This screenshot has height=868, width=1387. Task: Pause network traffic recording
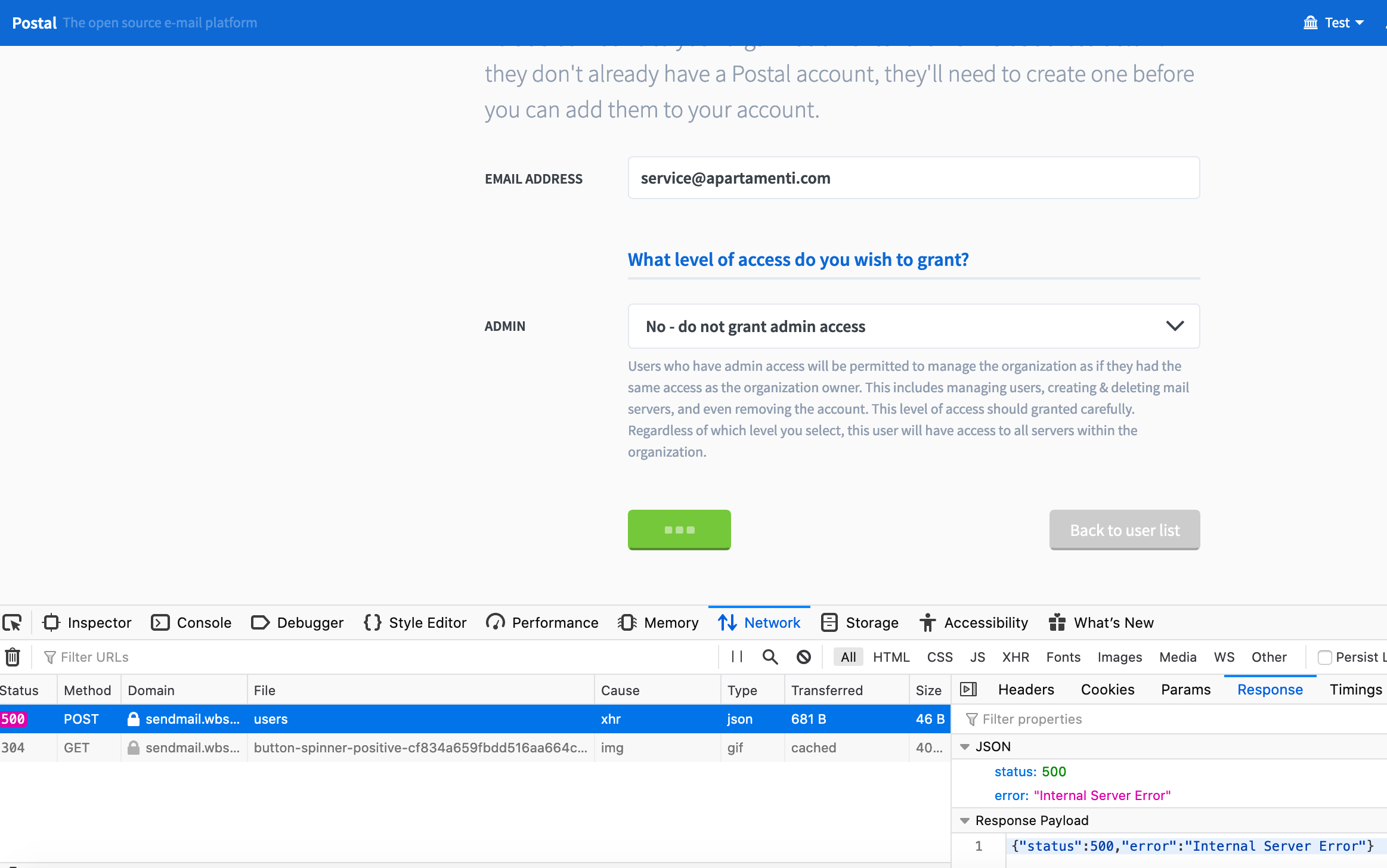tap(736, 657)
